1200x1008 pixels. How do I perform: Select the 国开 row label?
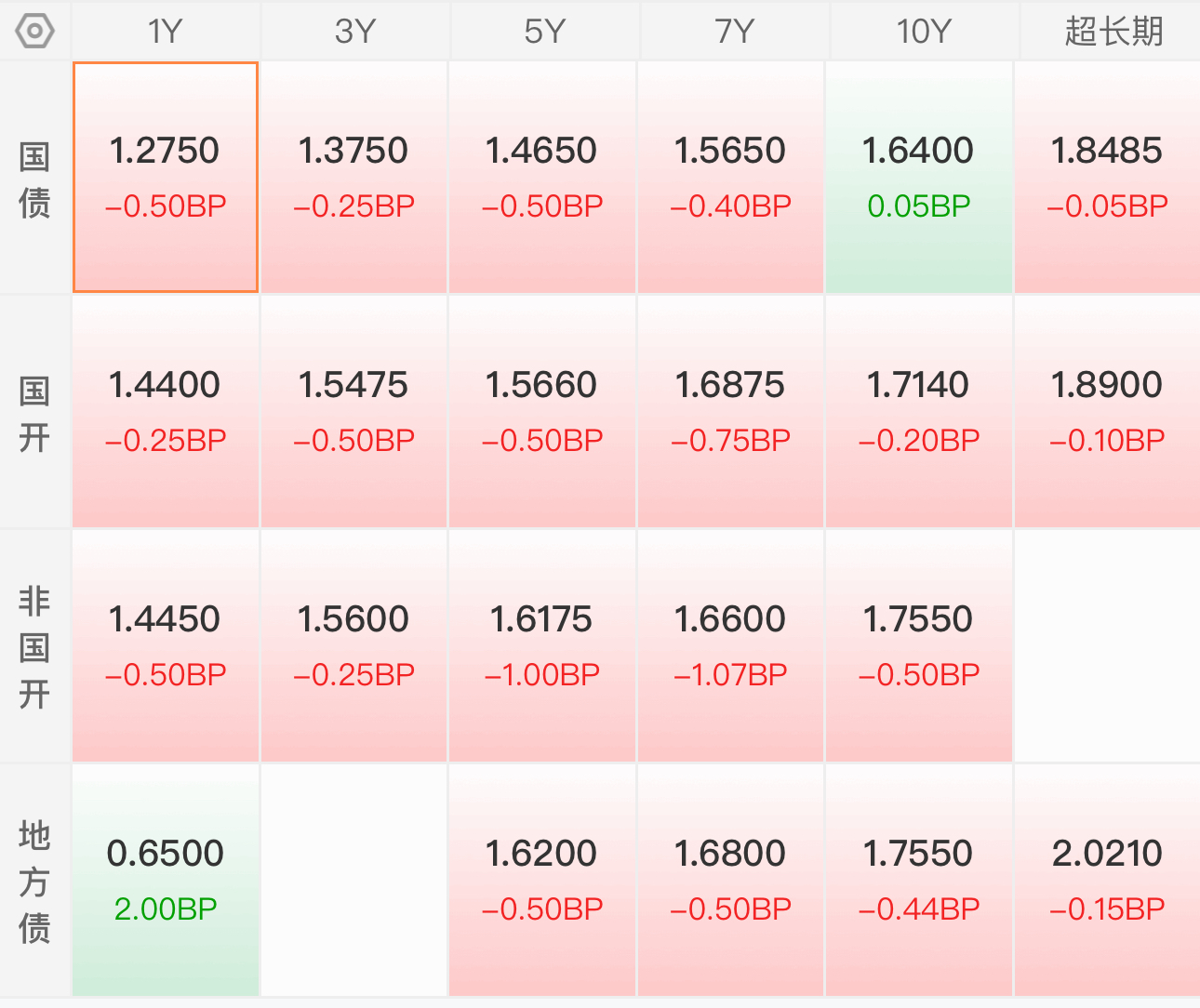34,413
